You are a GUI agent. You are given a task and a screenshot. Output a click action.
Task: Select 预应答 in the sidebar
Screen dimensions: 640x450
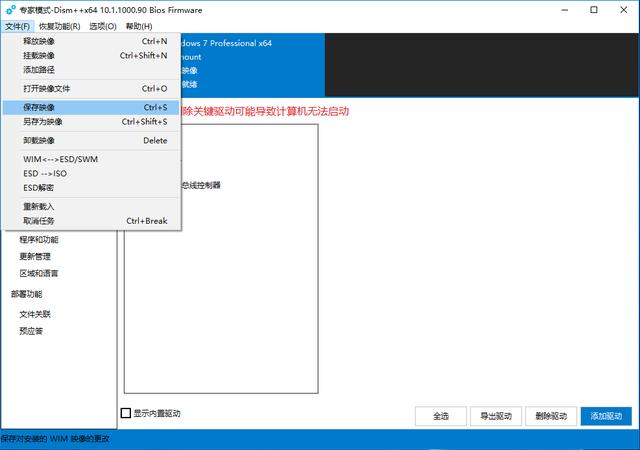[x=31, y=331]
